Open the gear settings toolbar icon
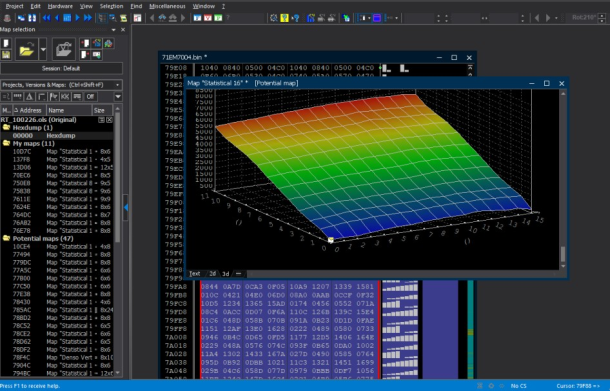610x391 pixels. click(x=274, y=18)
